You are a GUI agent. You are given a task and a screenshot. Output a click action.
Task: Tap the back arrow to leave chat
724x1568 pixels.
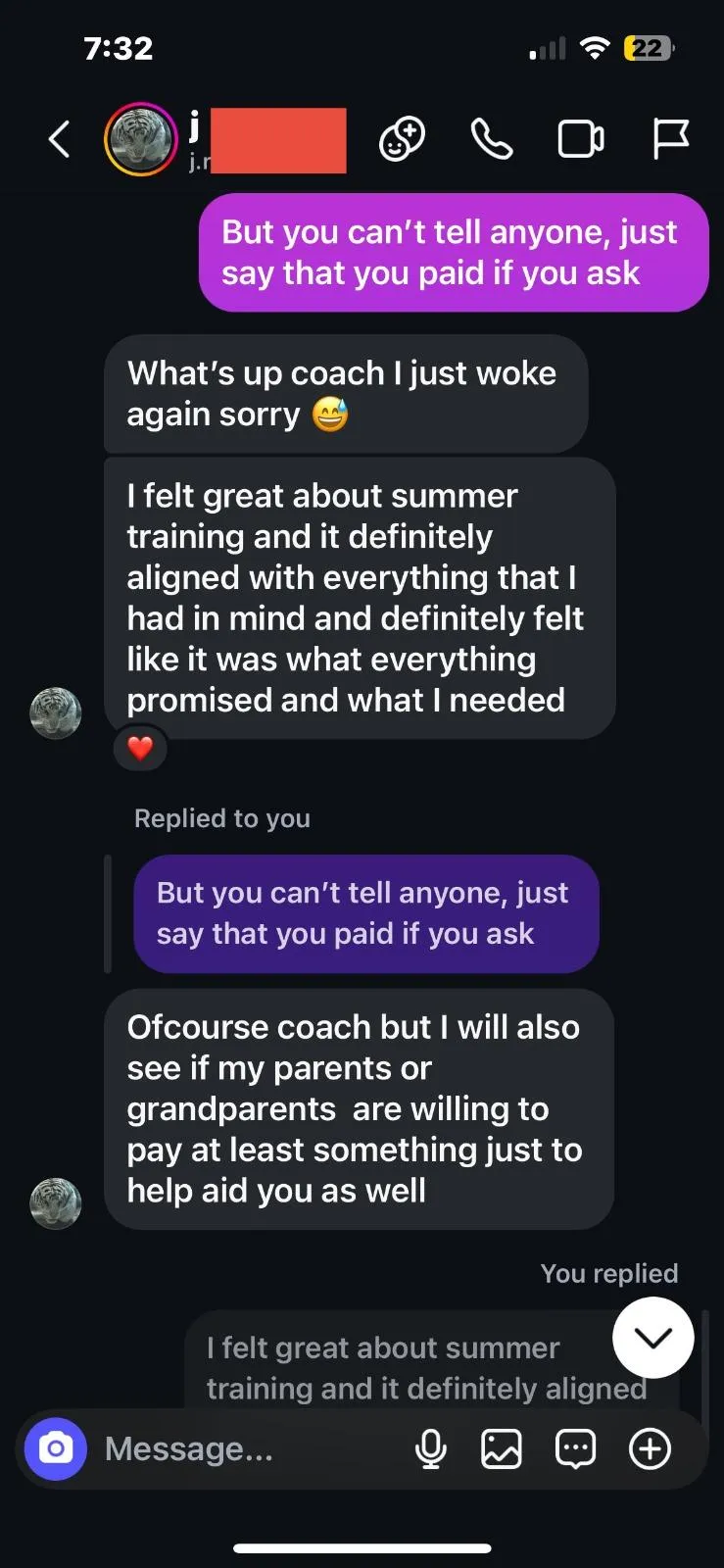click(60, 139)
